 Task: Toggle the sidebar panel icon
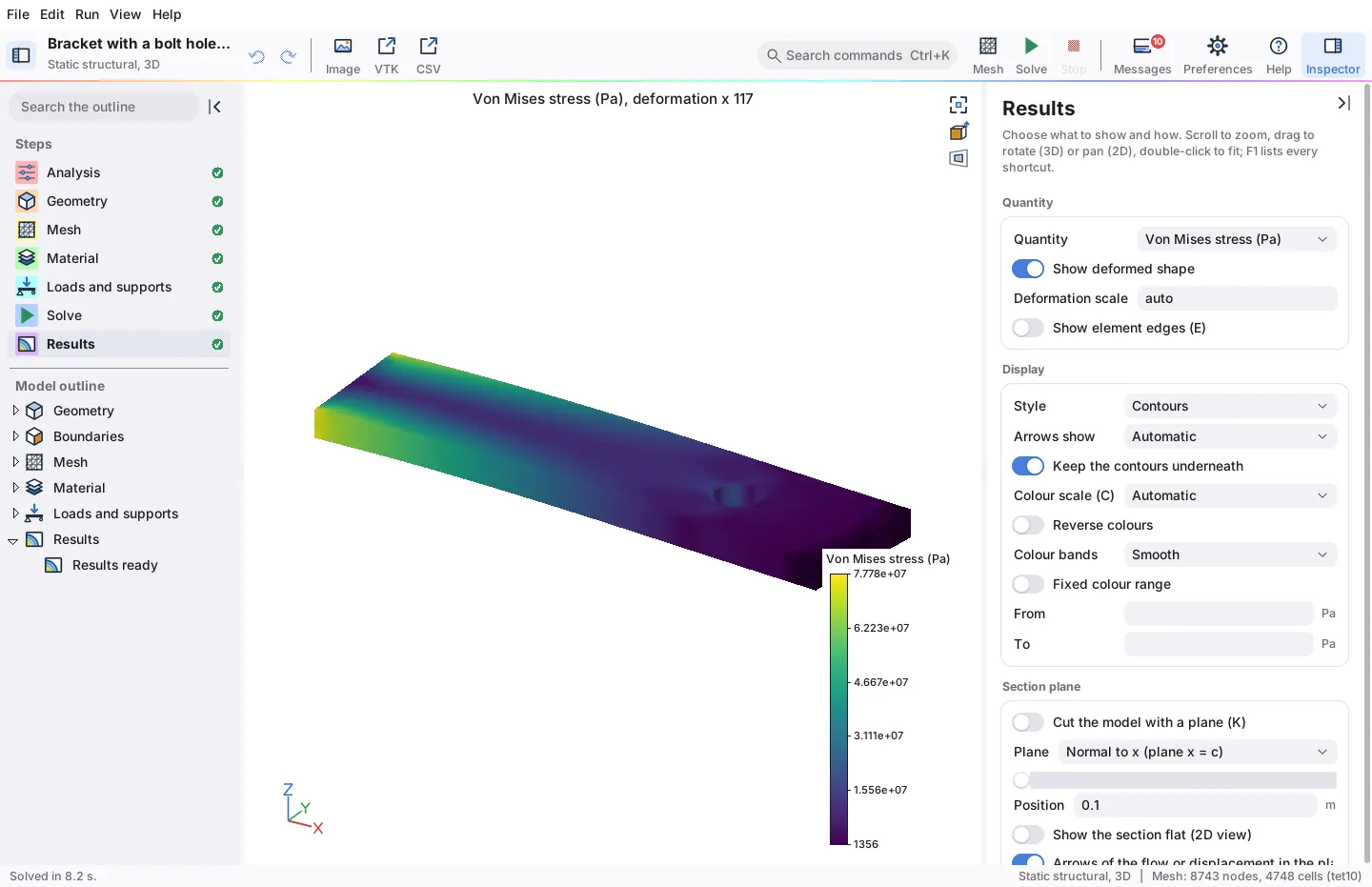[x=21, y=55]
